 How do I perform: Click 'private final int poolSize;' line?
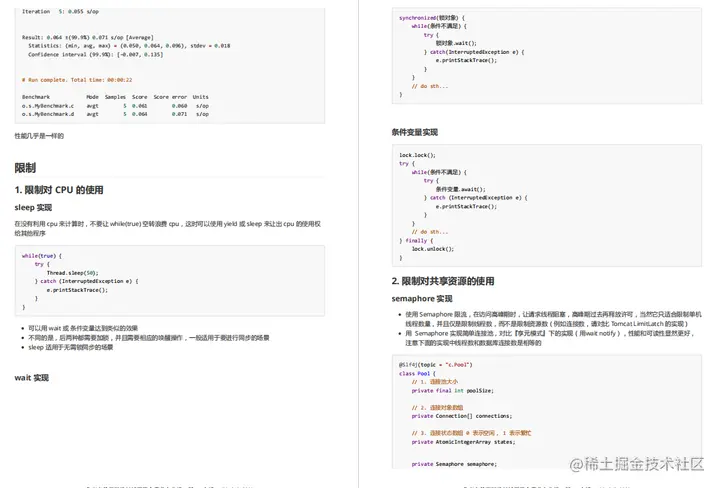pos(452,391)
